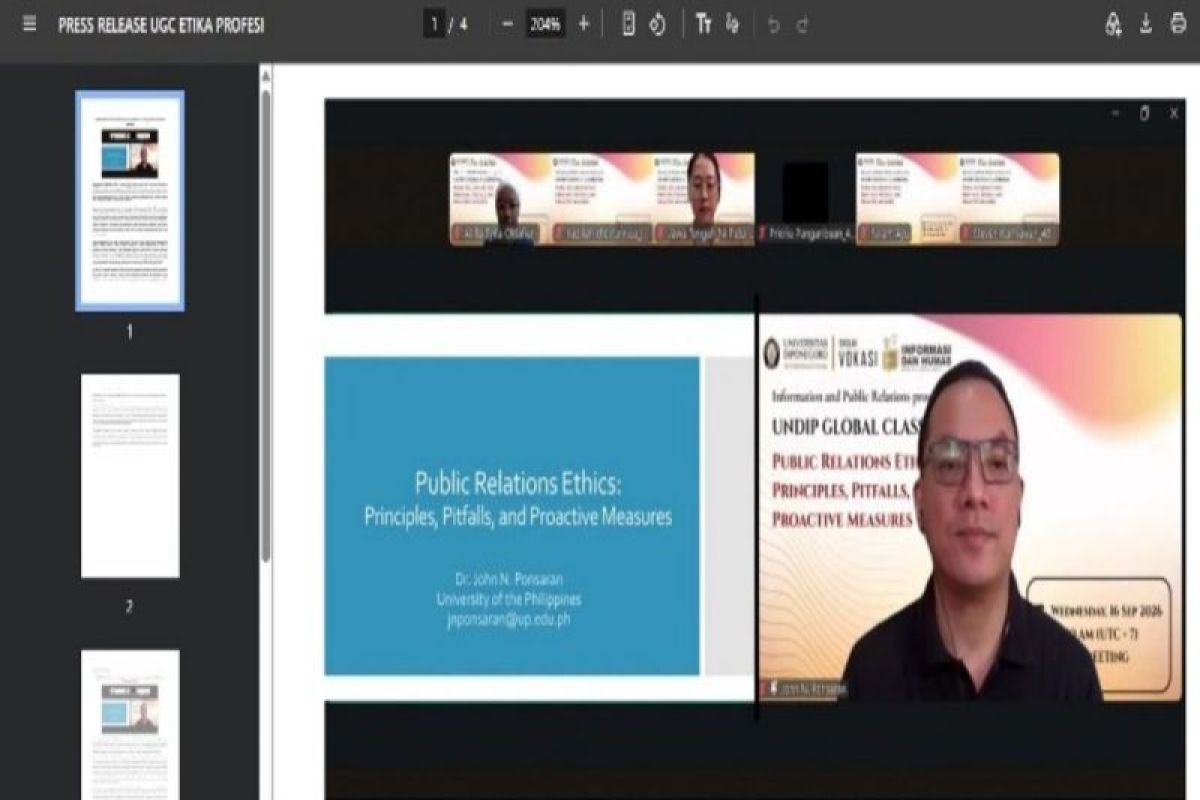Click the 204% zoom level field
This screenshot has width=1200, height=800.
[545, 25]
